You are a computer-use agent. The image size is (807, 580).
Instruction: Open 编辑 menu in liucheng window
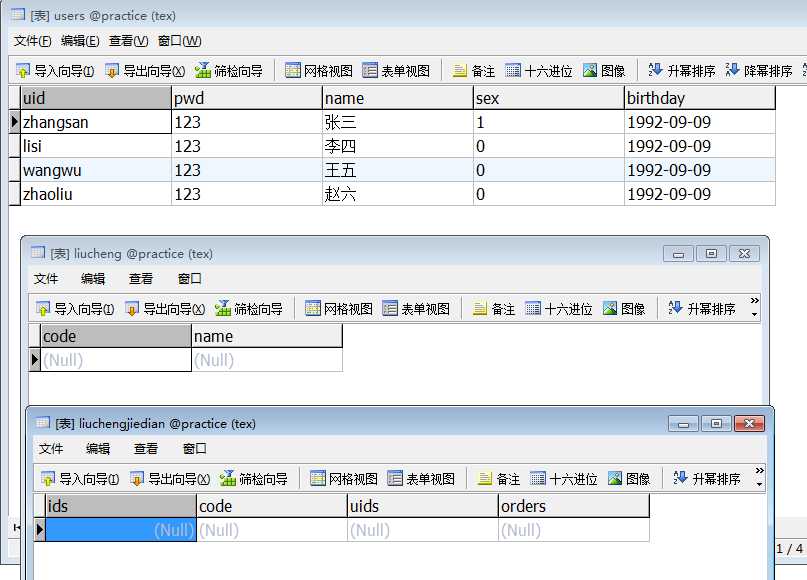point(93,279)
